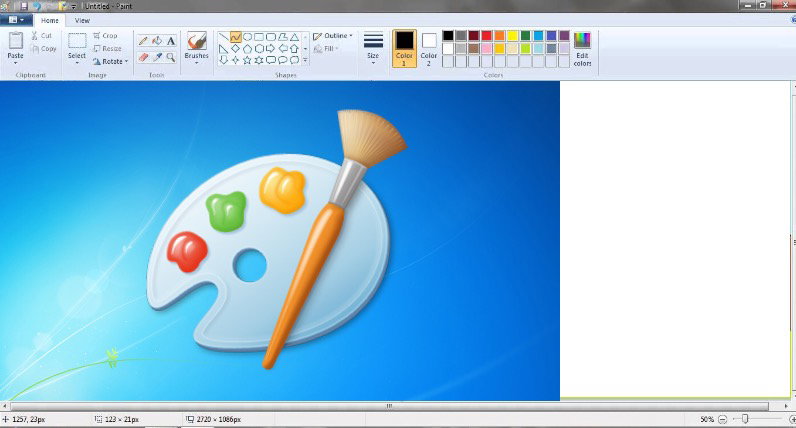Open the Size dropdown
Viewport: 796px width, 428px height.
click(x=373, y=49)
